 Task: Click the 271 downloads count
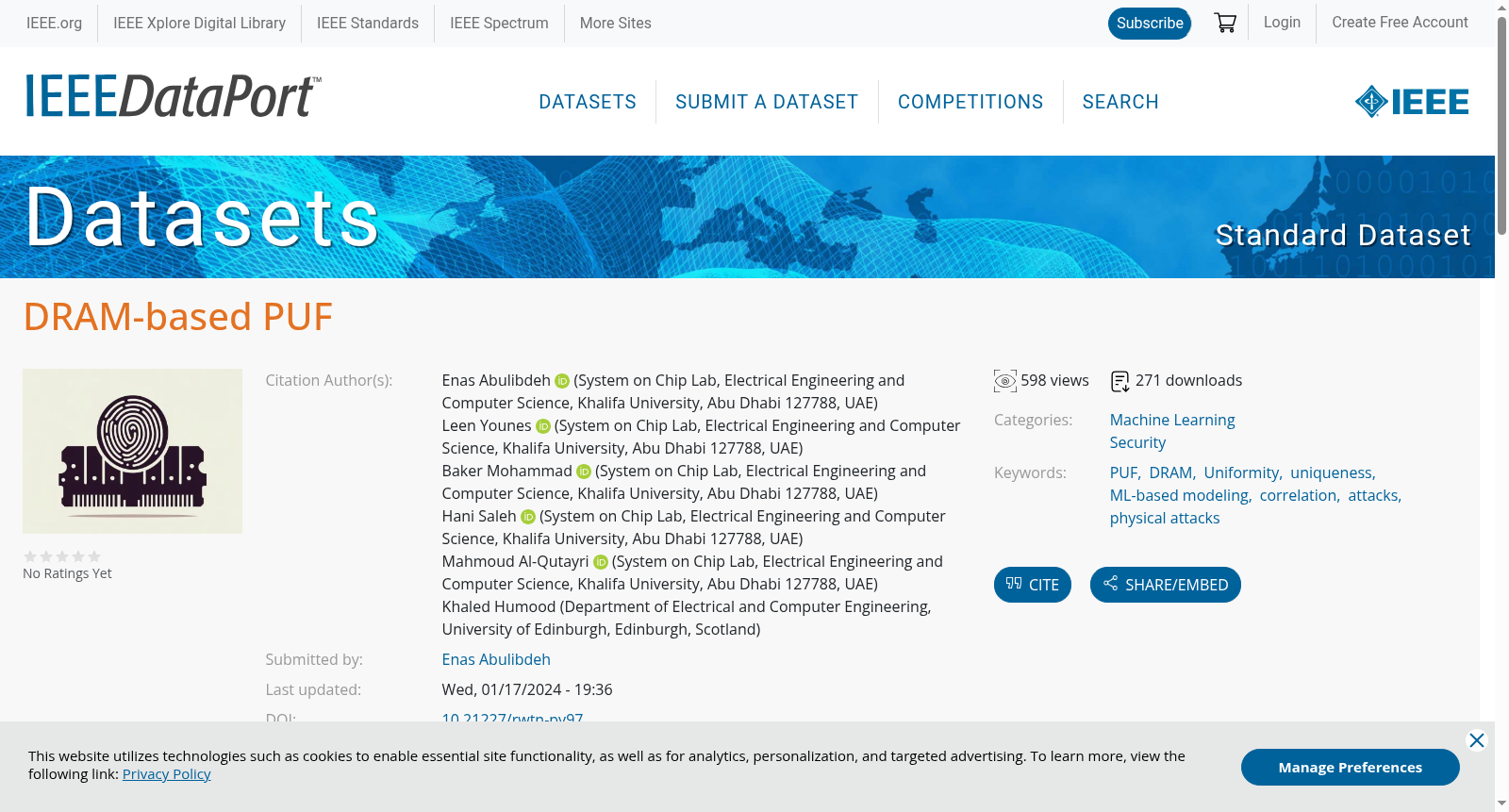point(1188,380)
